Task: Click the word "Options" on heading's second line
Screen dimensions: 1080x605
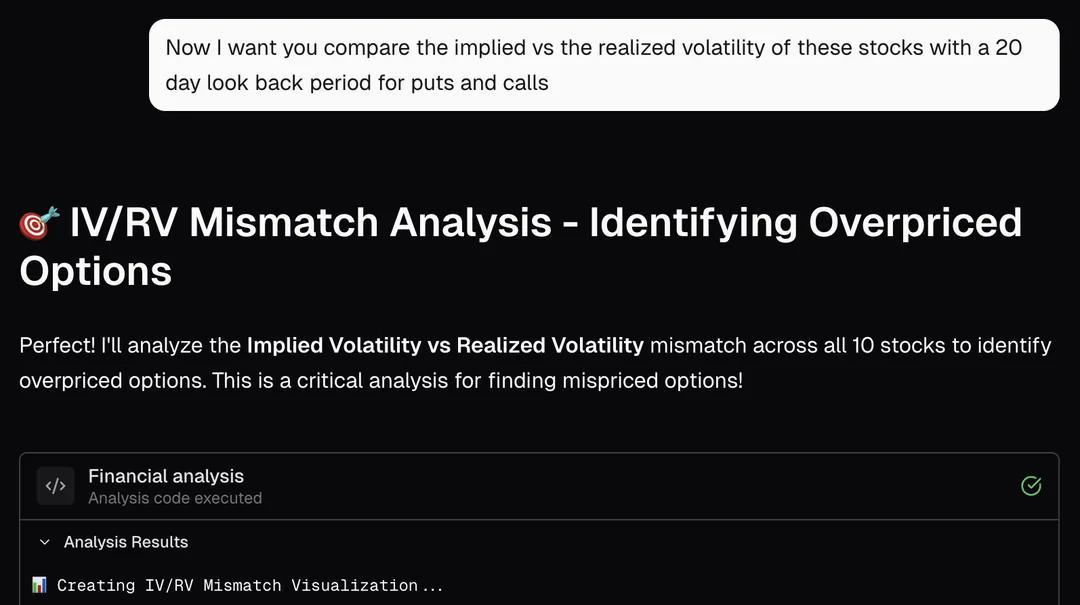Action: (96, 271)
